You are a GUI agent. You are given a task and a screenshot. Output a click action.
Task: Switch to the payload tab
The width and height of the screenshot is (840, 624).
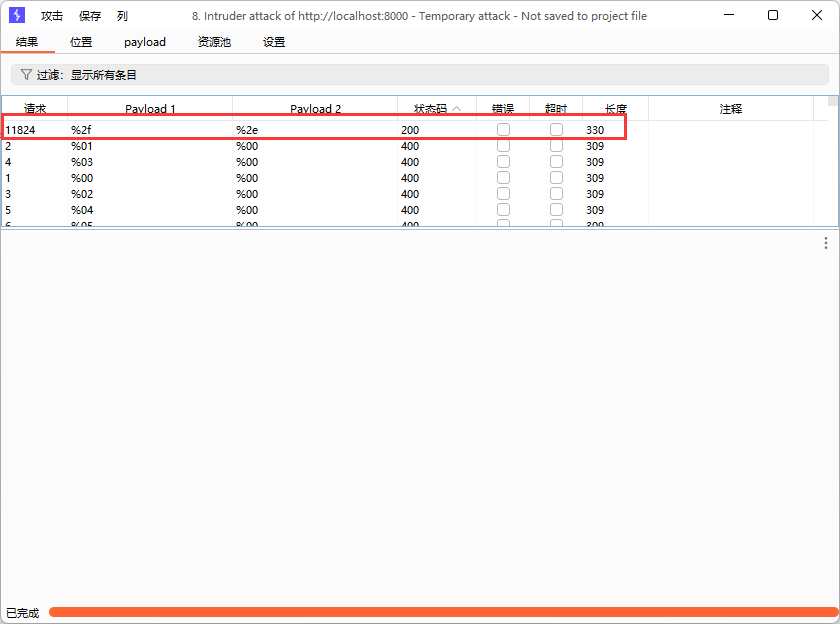point(145,42)
